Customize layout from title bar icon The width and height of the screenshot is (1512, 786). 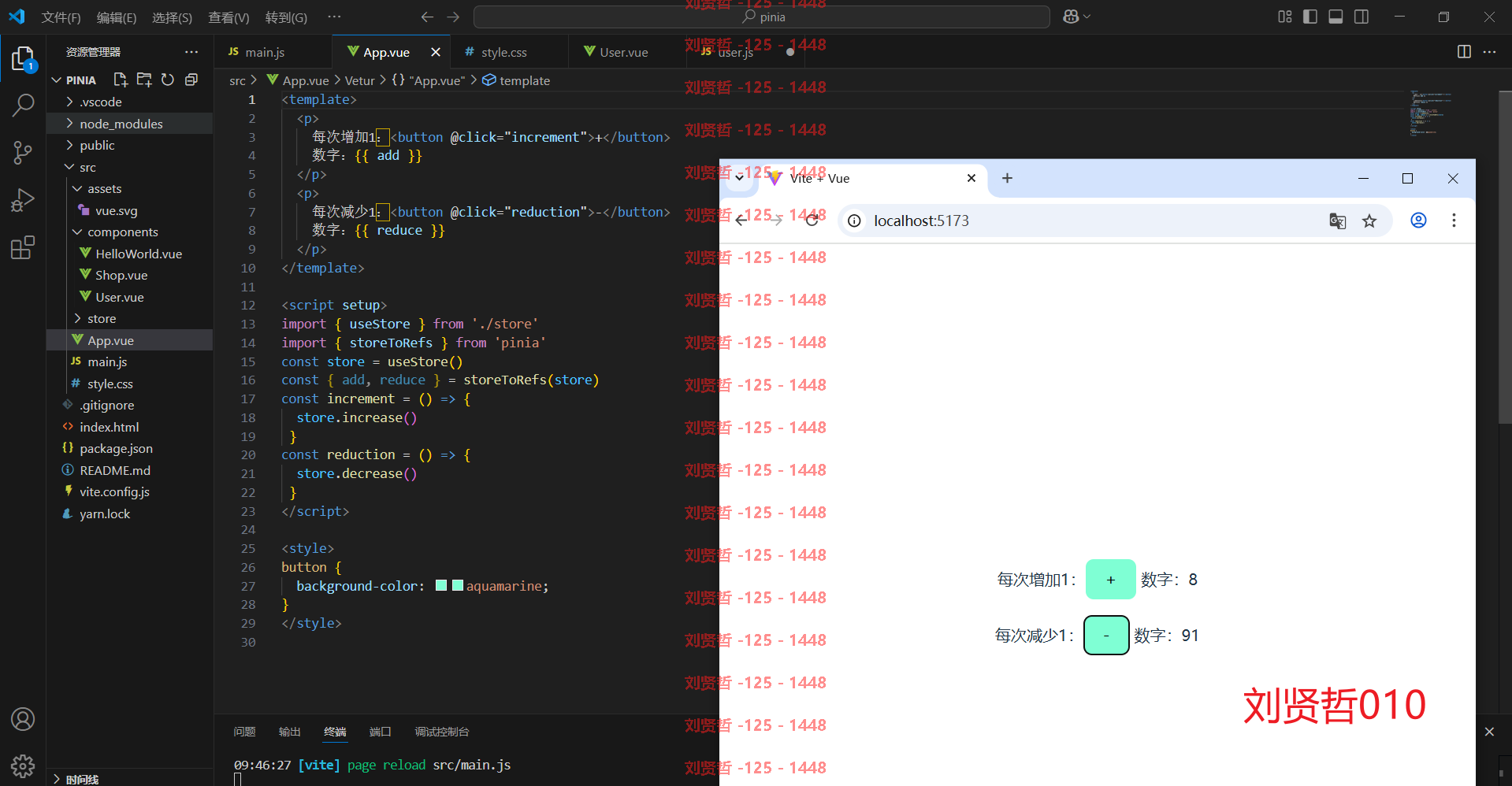[1285, 17]
